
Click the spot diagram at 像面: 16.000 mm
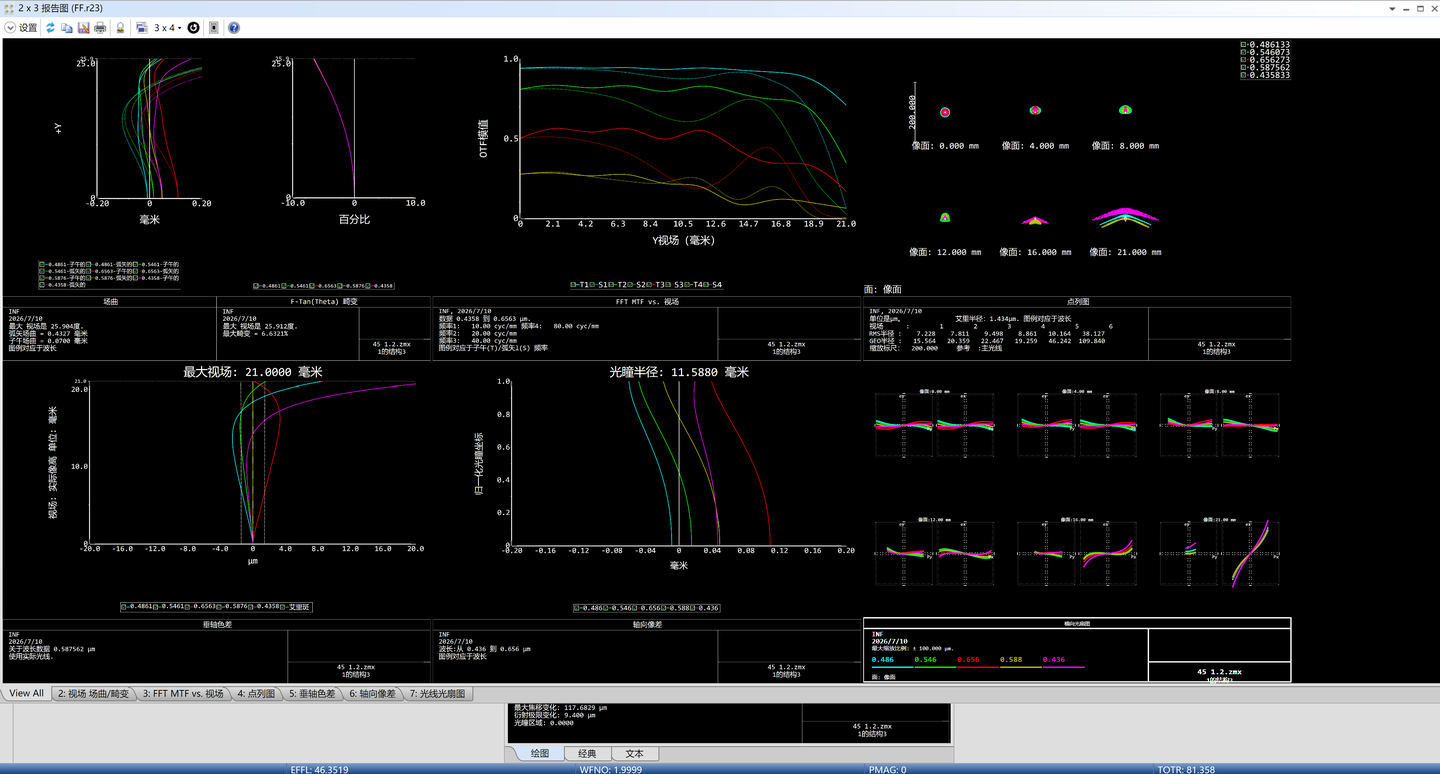[x=1034, y=219]
